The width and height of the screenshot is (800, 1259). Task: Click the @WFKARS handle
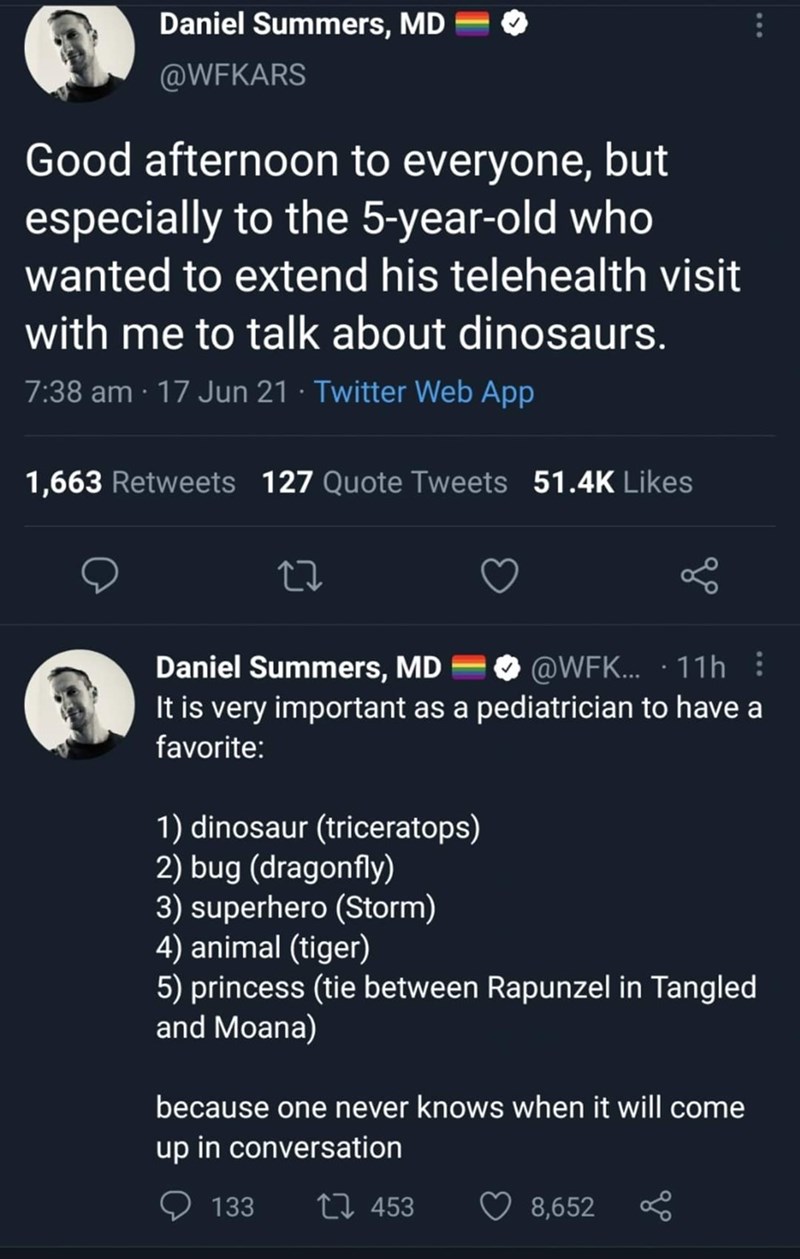pos(232,74)
